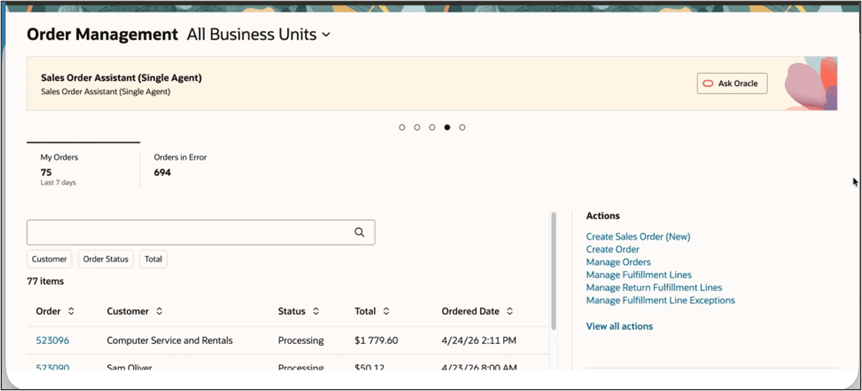
Task: Click Sales Order Assistant banner title
Action: [x=121, y=78]
